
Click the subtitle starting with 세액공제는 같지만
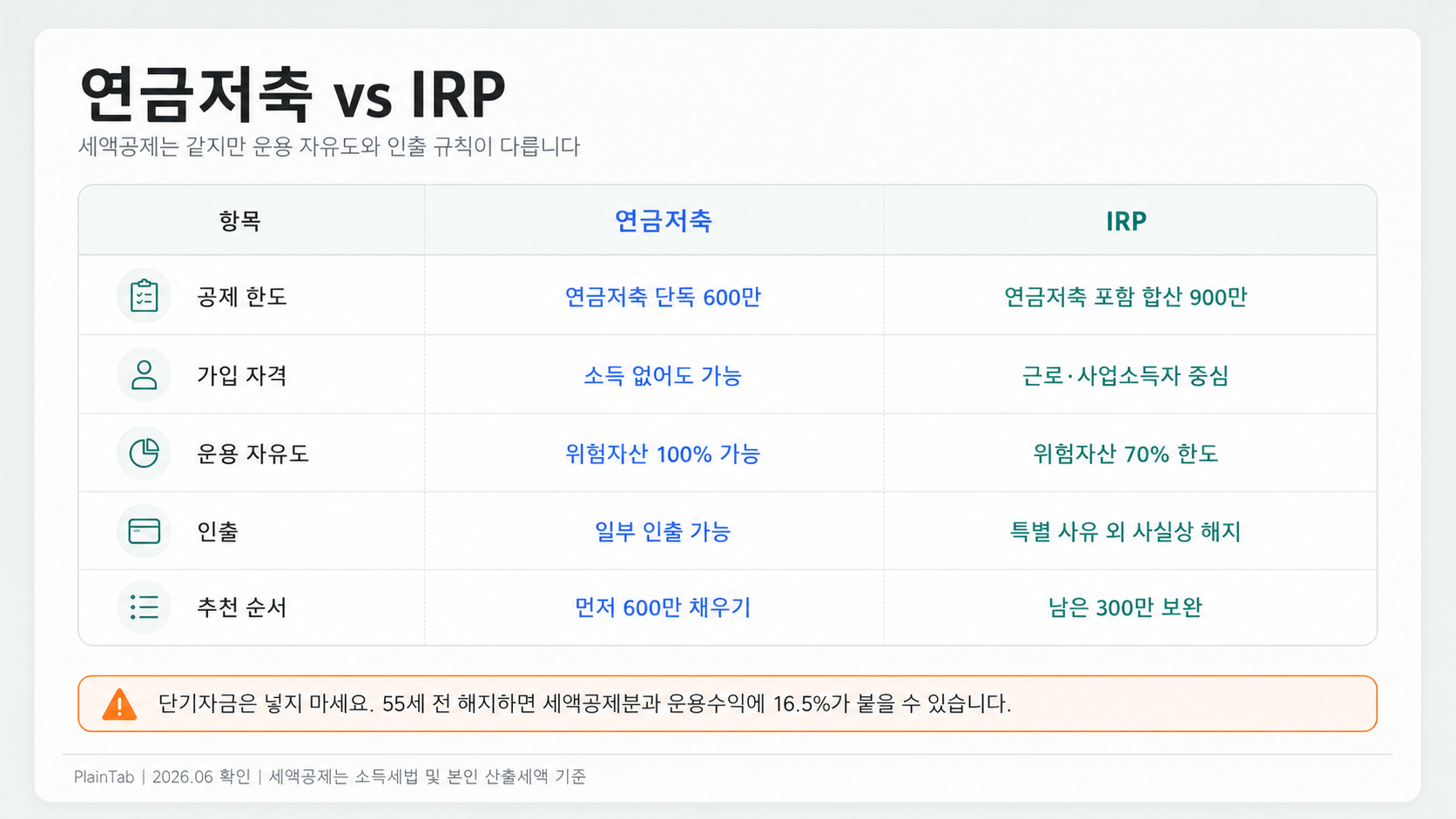329,146
